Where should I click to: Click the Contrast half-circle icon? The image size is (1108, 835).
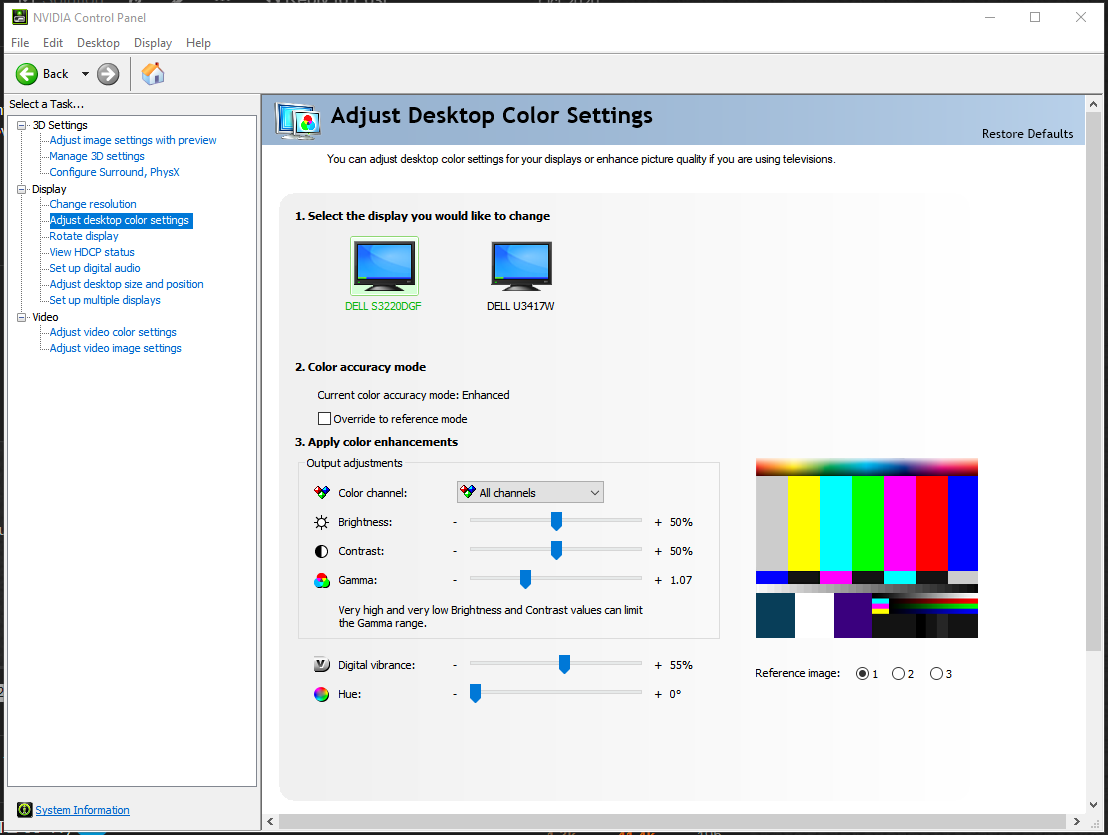pyautogui.click(x=322, y=551)
